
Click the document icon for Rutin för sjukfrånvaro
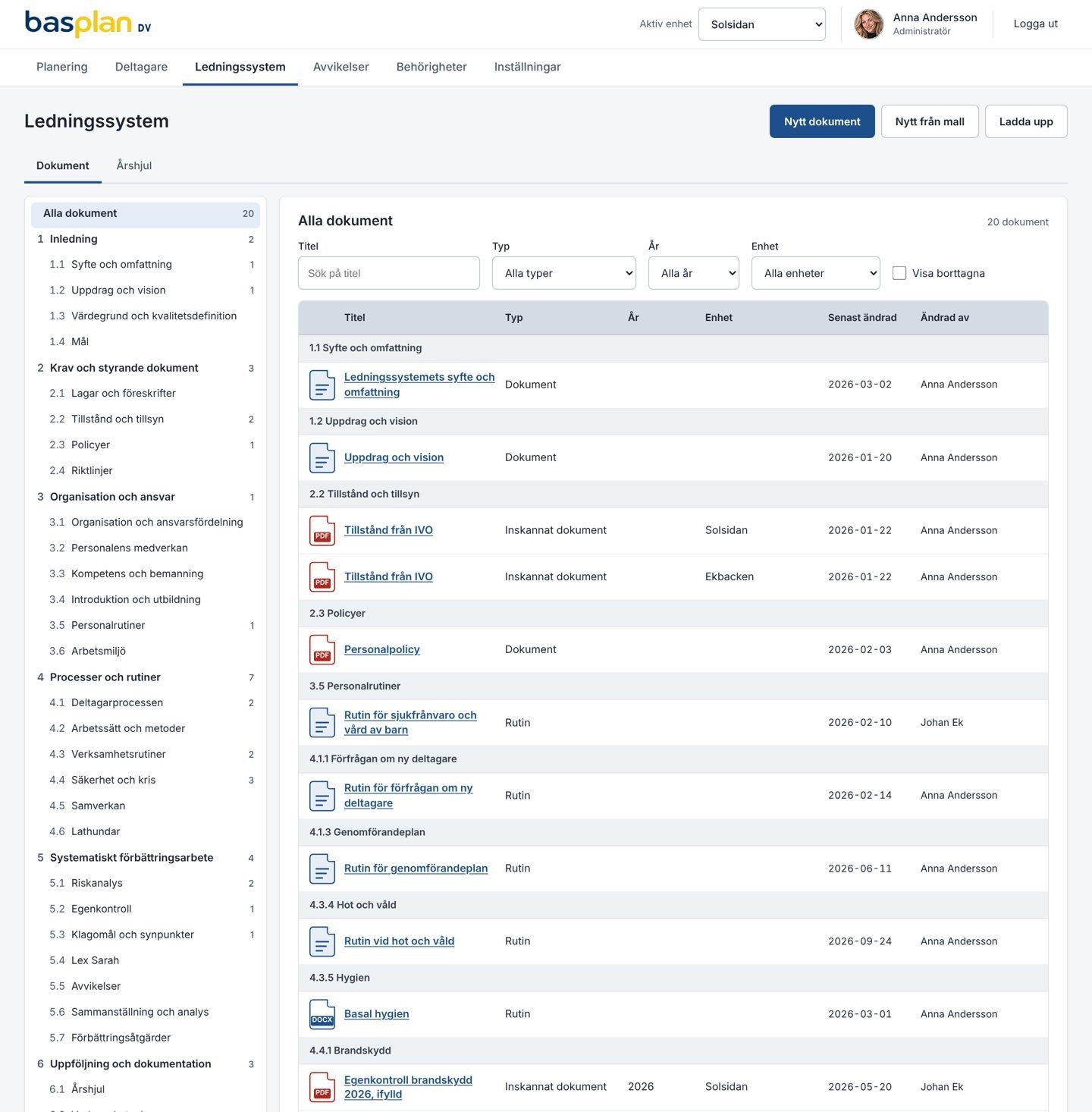coord(322,722)
